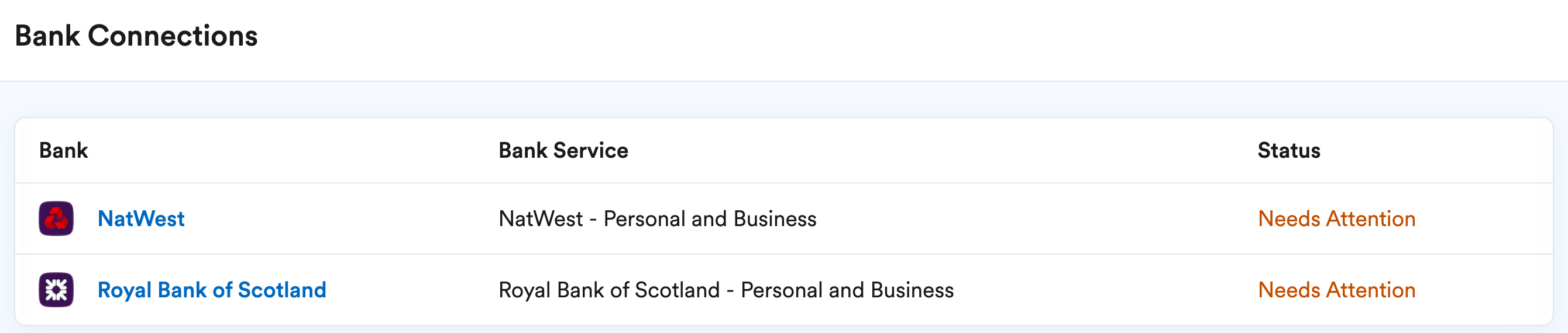Image resolution: width=1568 pixels, height=333 pixels.
Task: Select the purple icon with red NatWest cubes
Action: 56,218
